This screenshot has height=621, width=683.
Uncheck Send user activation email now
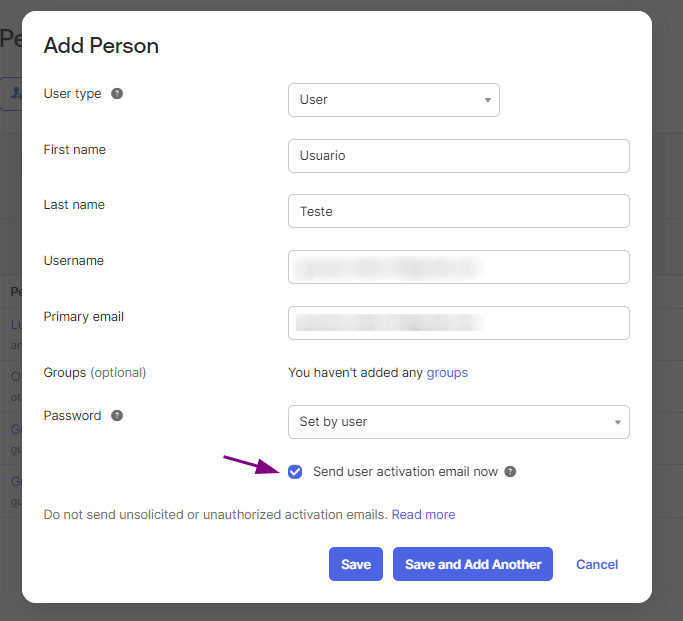point(295,472)
